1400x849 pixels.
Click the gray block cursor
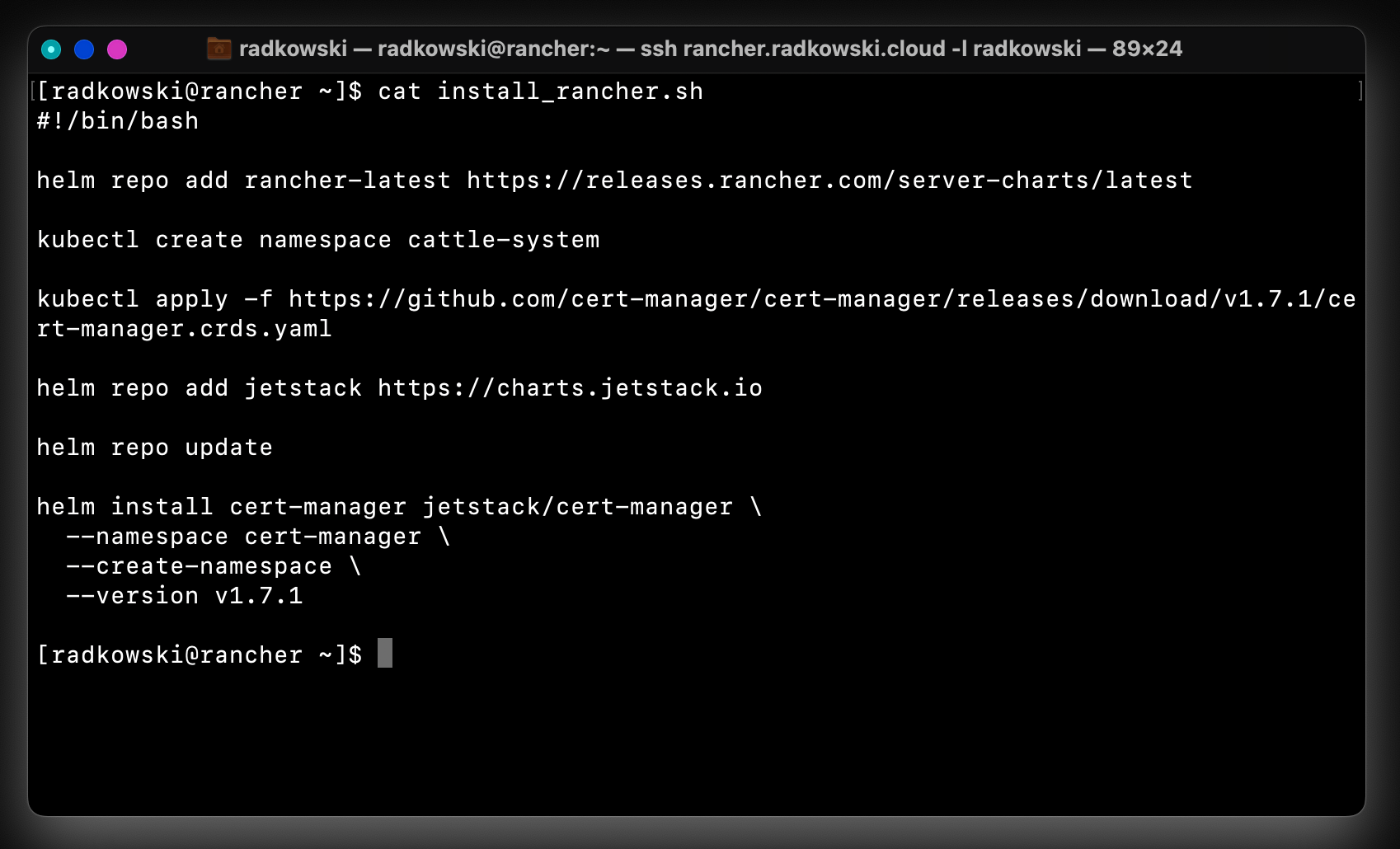(385, 653)
